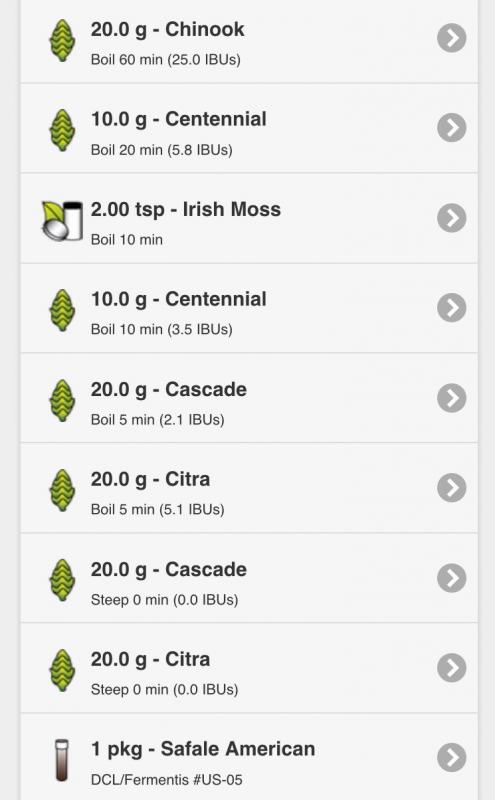Tap the hop icon for Citra Steep
This screenshot has width=495, height=800.
(62, 670)
